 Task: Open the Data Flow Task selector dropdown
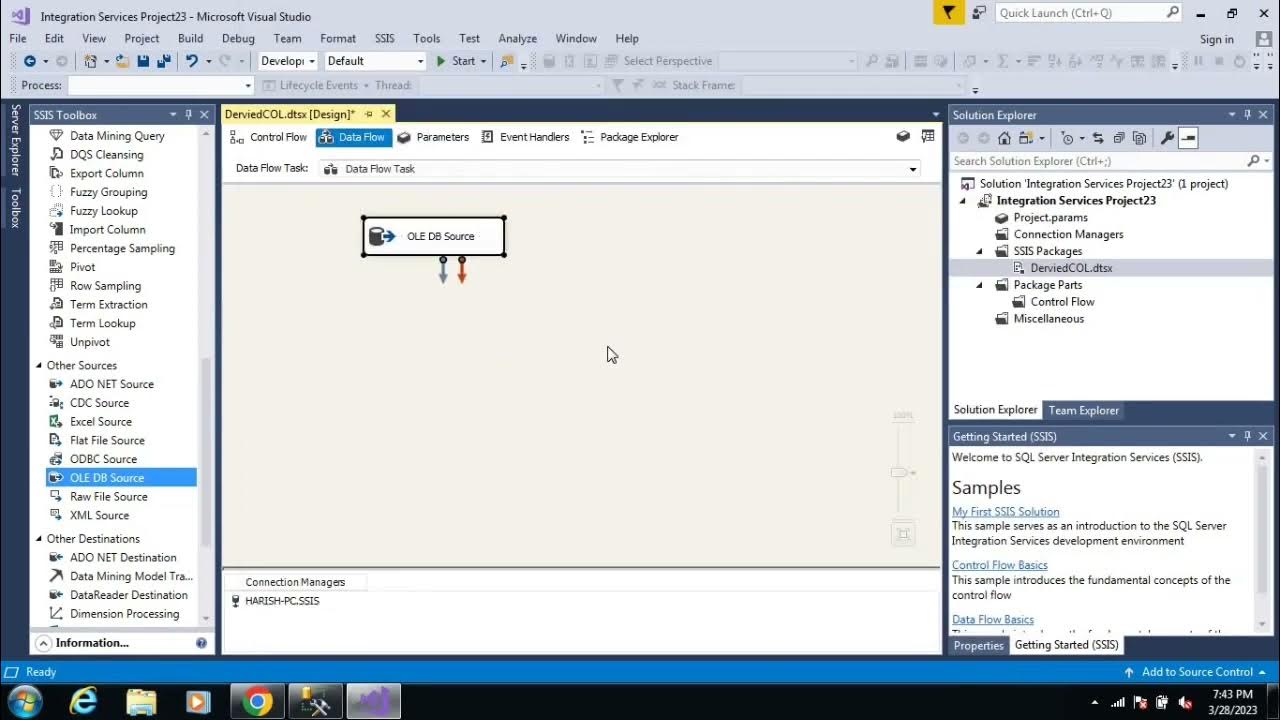tap(620, 169)
